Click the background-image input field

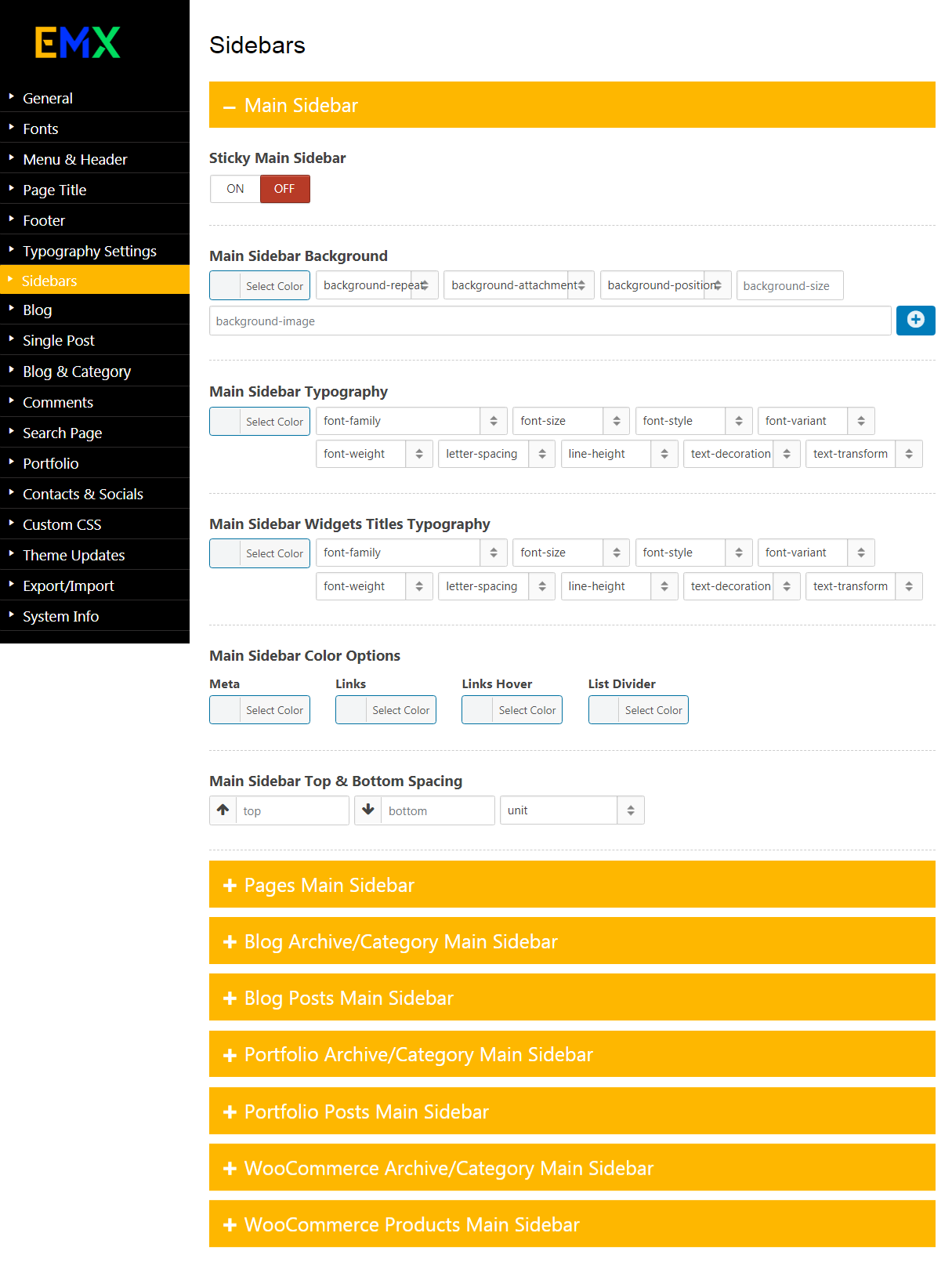550,321
